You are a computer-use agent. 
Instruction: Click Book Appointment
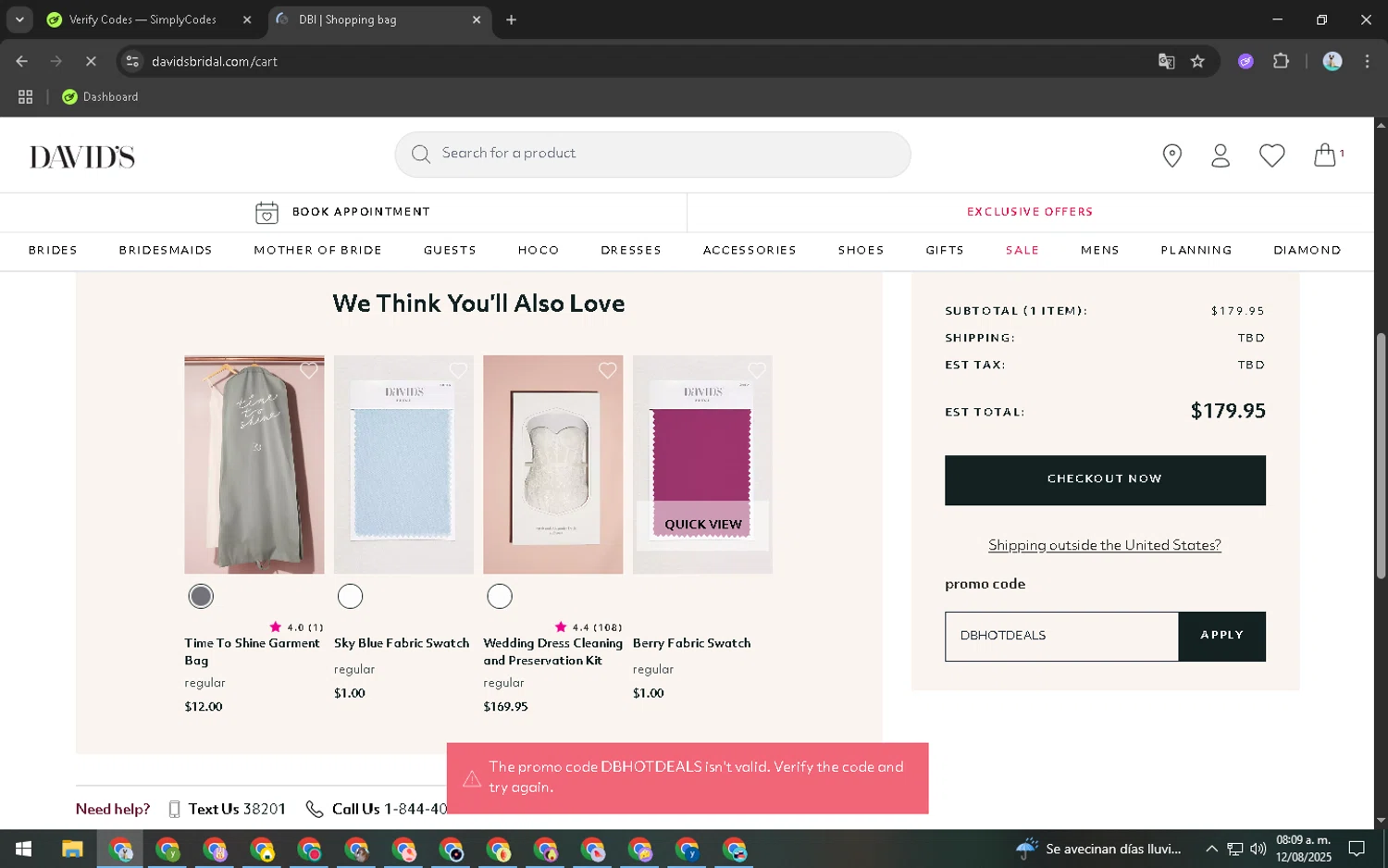pyautogui.click(x=361, y=212)
